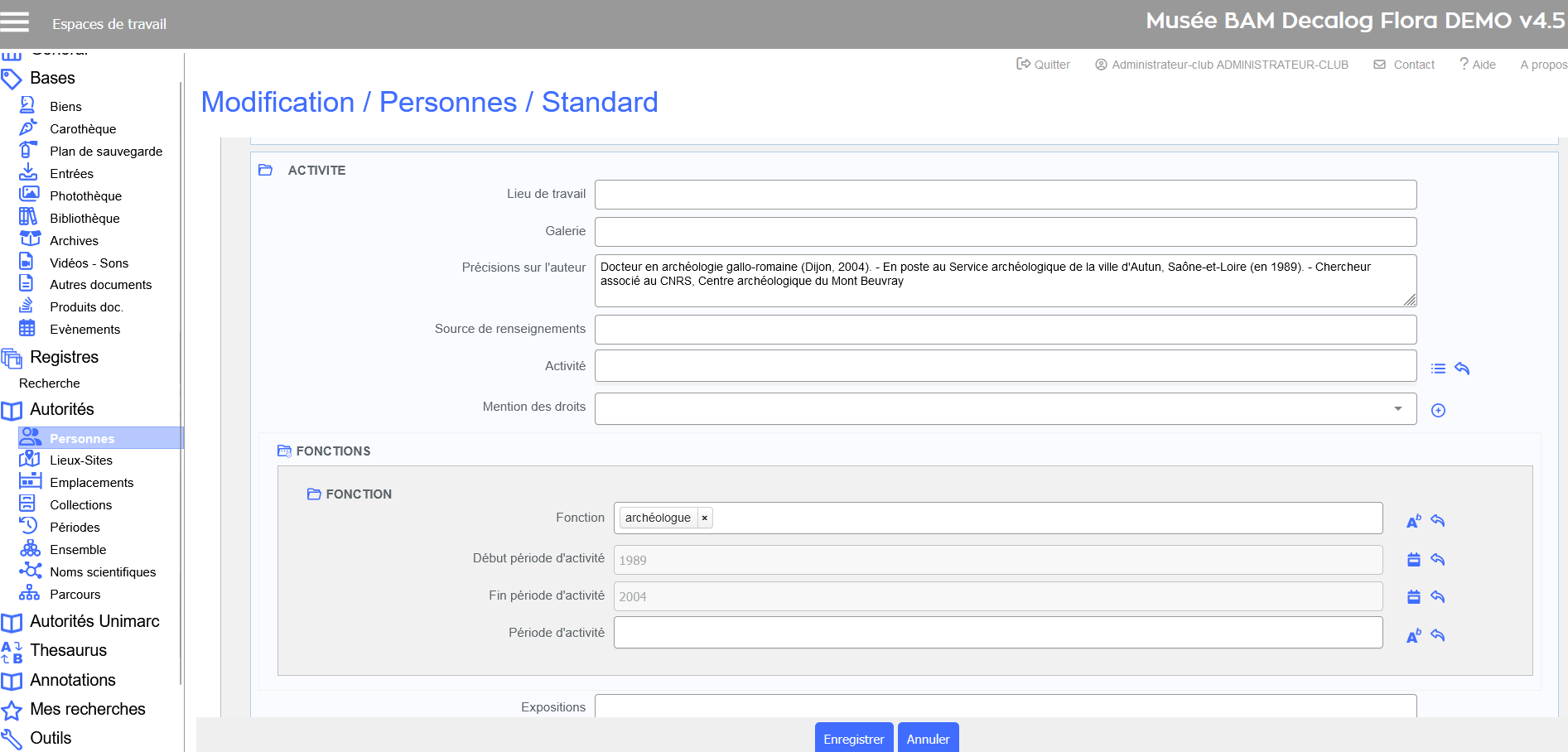Image resolution: width=1568 pixels, height=752 pixels.
Task: Select Lieux-Sites under Autorités
Action: pyautogui.click(x=80, y=460)
